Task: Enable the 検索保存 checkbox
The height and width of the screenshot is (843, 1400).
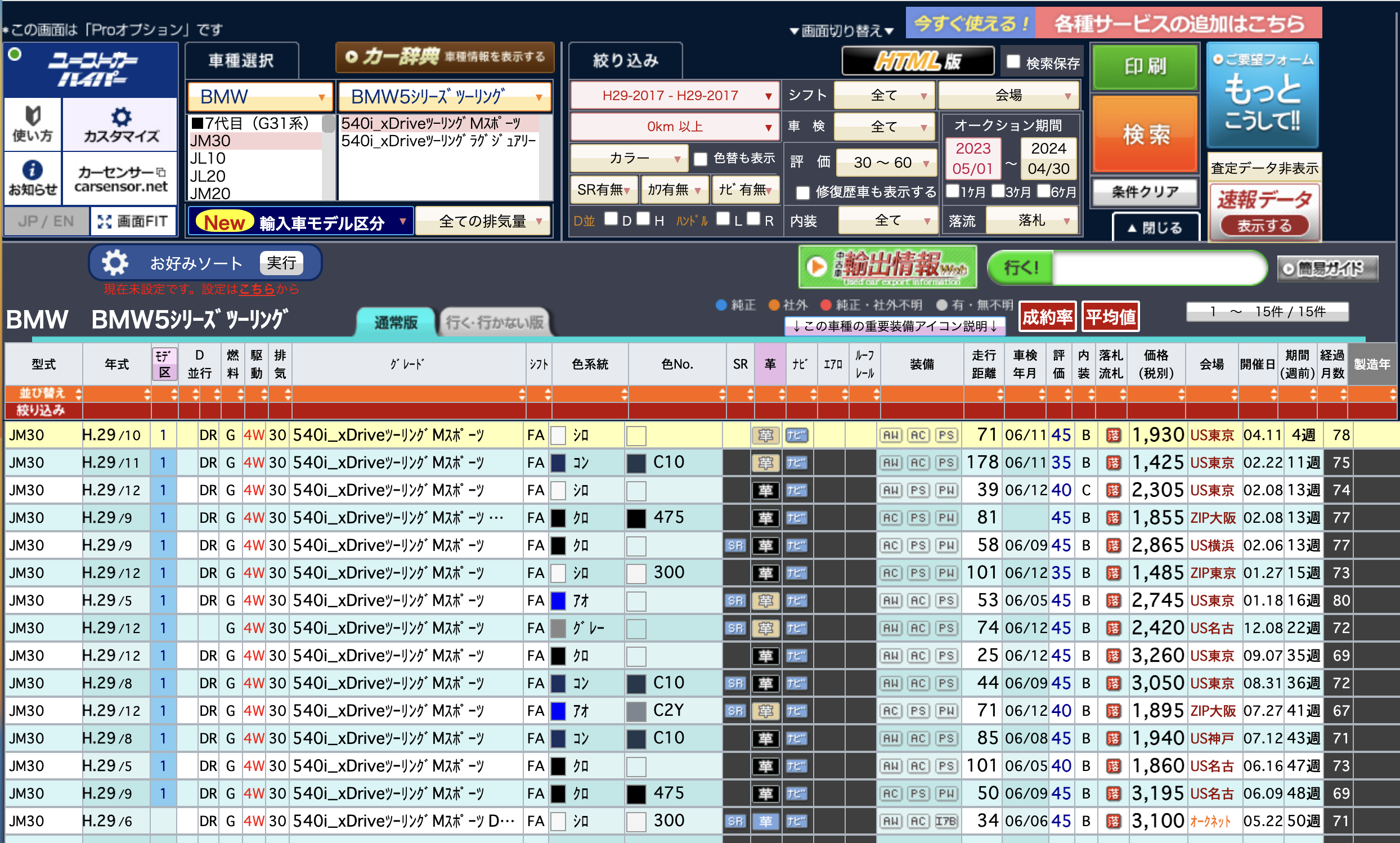Action: [1013, 61]
